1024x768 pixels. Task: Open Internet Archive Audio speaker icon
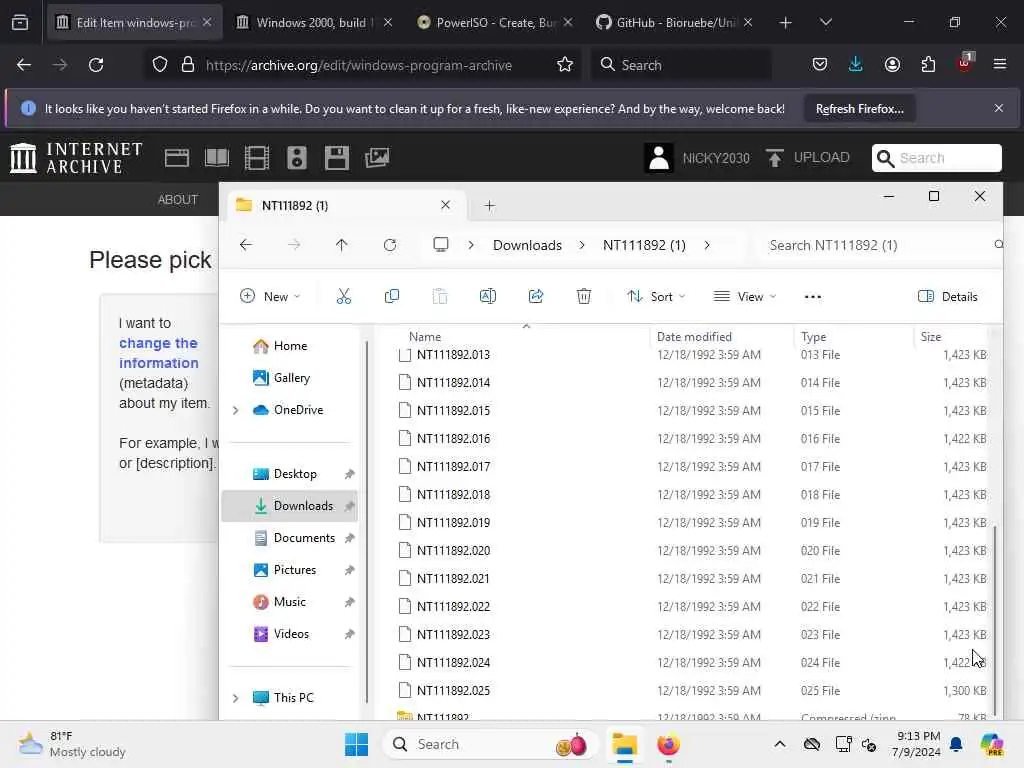click(x=296, y=158)
